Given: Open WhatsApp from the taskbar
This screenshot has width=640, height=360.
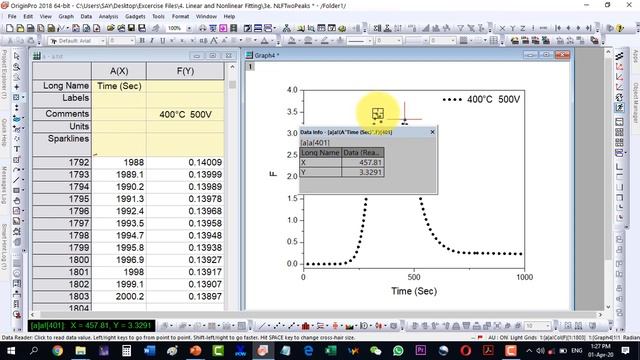Looking at the screenshot, I should [x=398, y=351].
